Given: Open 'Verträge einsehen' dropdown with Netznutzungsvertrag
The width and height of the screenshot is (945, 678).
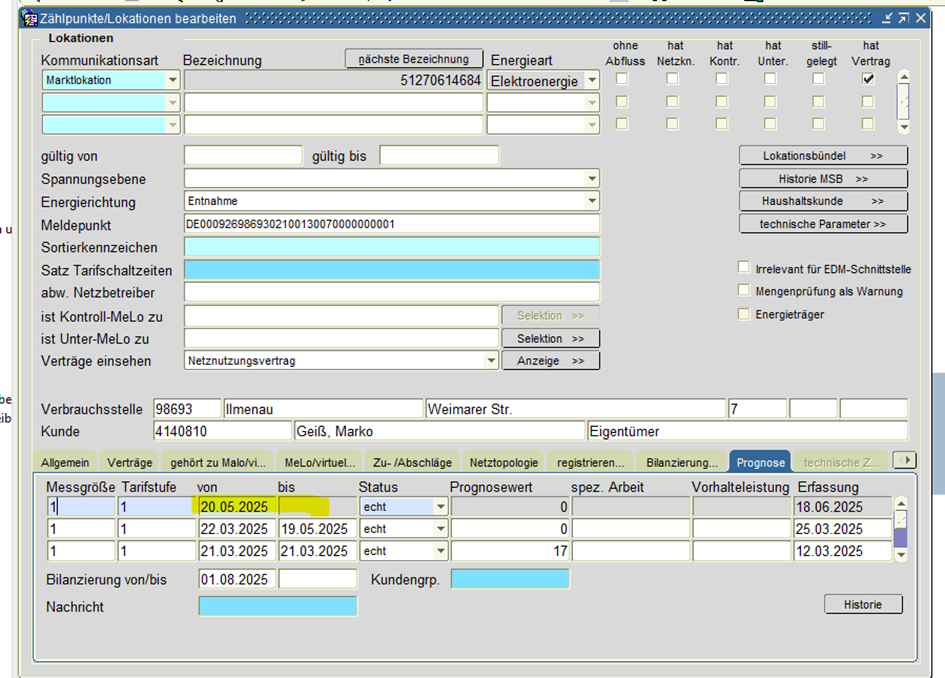Looking at the screenshot, I should coord(490,361).
